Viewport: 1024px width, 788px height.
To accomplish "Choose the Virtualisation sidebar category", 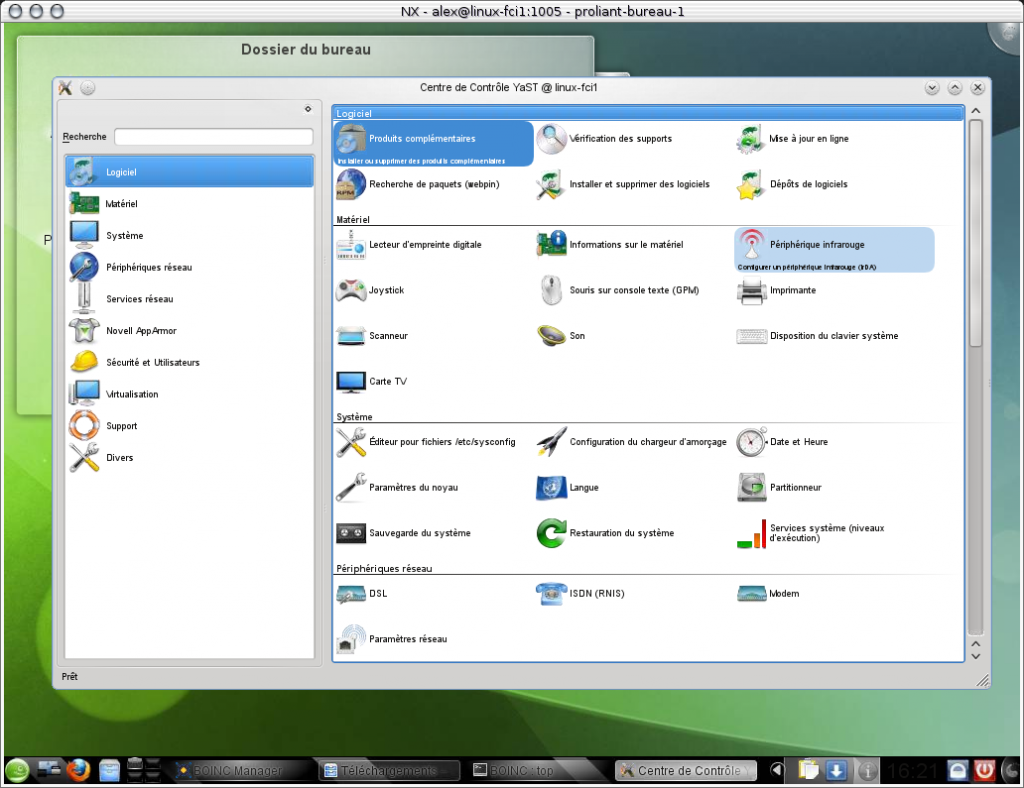I will 132,394.
